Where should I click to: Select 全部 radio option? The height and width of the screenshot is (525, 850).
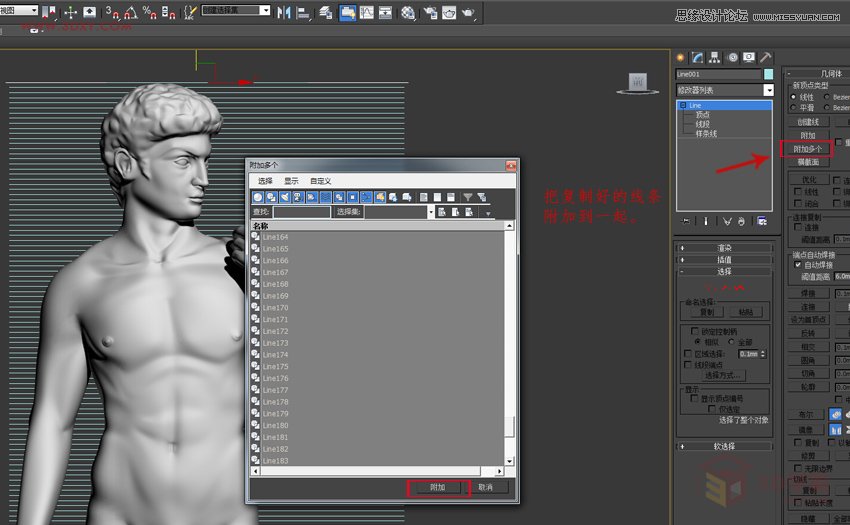[731, 342]
